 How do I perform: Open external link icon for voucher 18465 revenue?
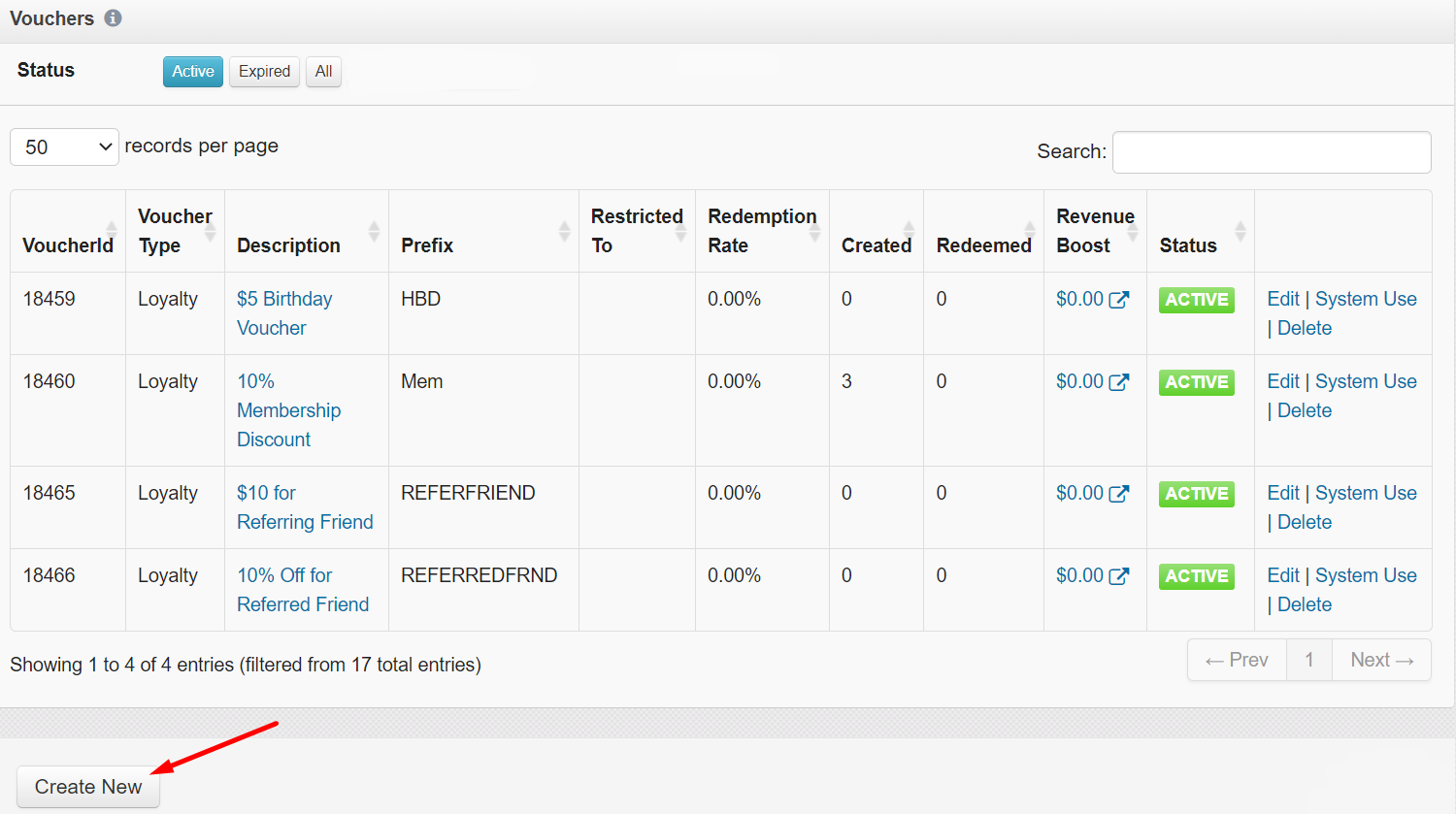click(1119, 494)
